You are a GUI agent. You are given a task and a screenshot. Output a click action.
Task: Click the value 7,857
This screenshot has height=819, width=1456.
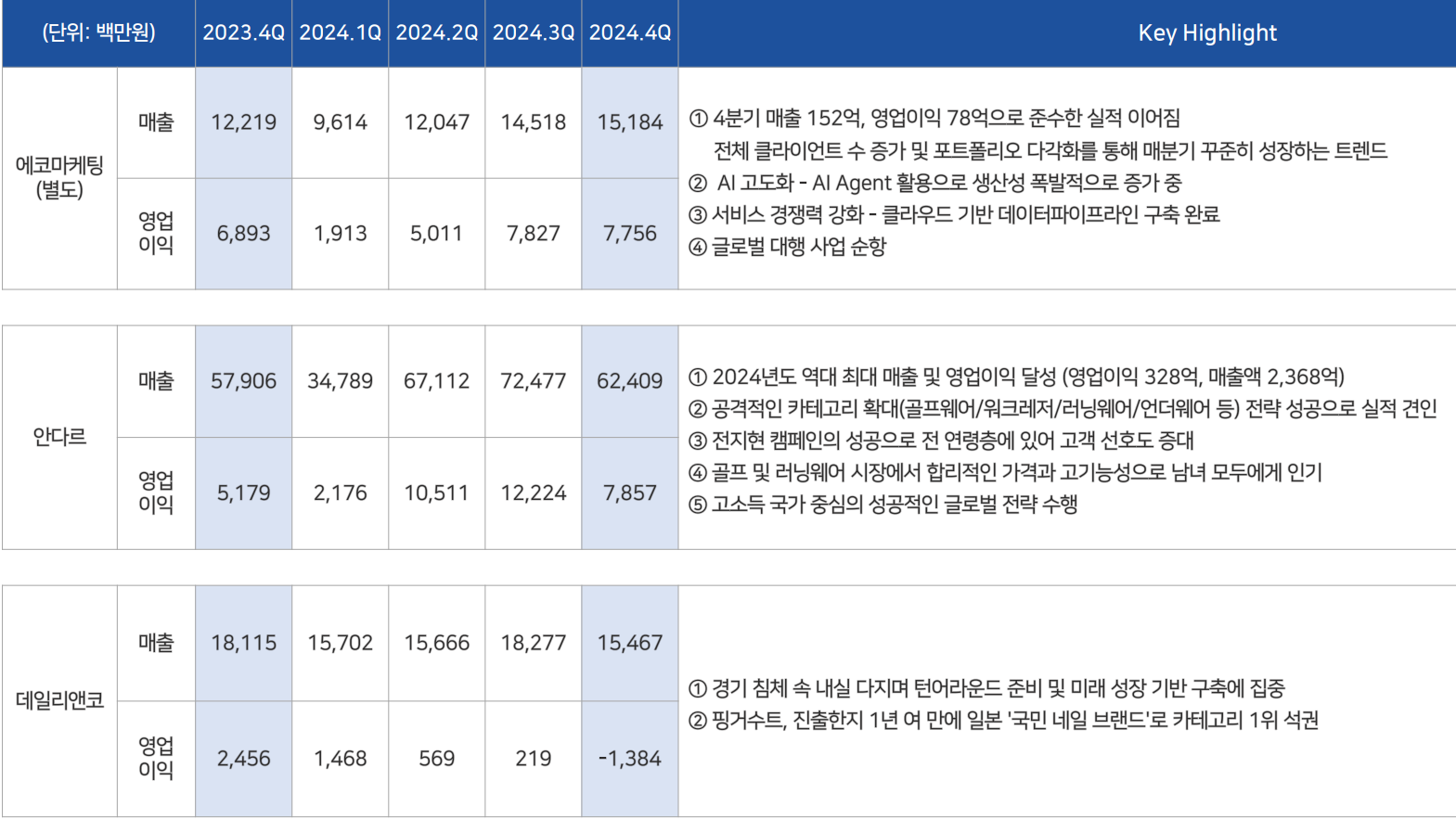tap(629, 493)
